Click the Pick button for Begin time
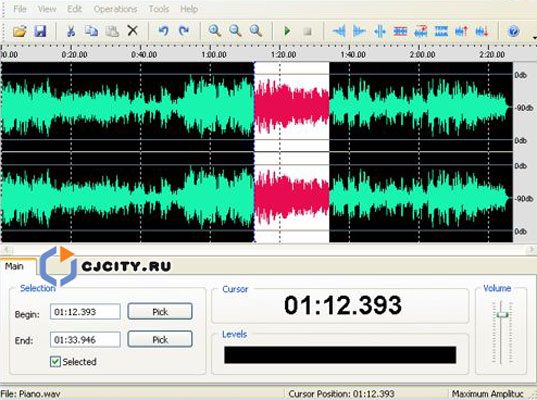 (x=160, y=312)
